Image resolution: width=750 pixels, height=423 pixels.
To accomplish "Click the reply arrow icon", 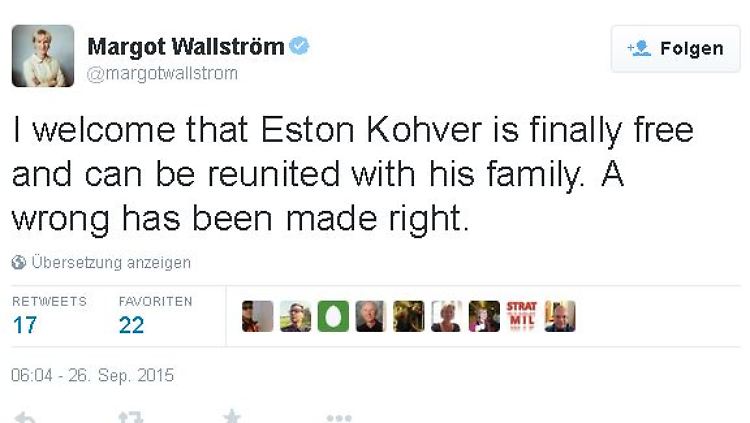I will coord(25,417).
